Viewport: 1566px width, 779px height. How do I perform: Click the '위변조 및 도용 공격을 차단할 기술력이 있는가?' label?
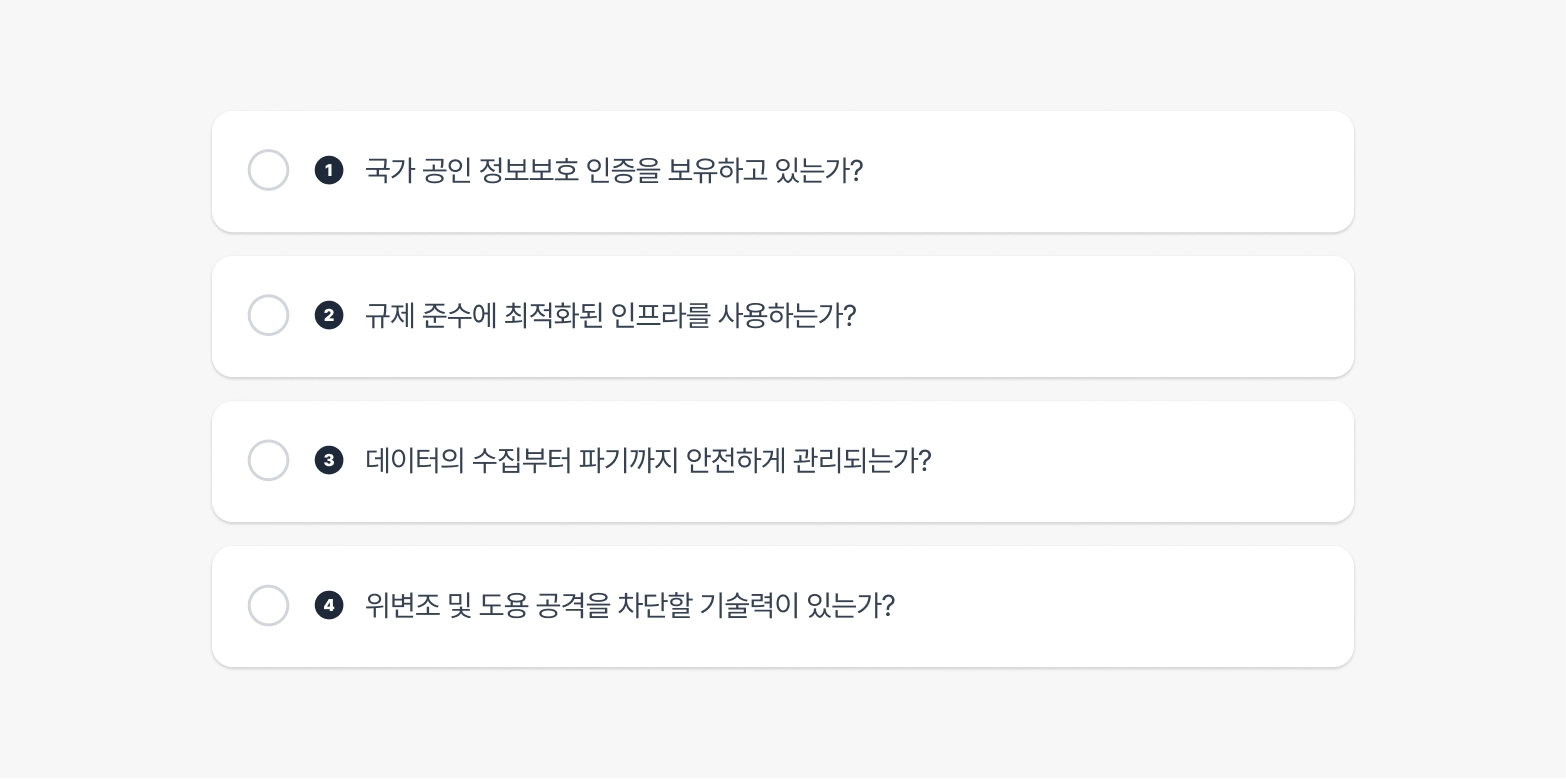pos(629,606)
